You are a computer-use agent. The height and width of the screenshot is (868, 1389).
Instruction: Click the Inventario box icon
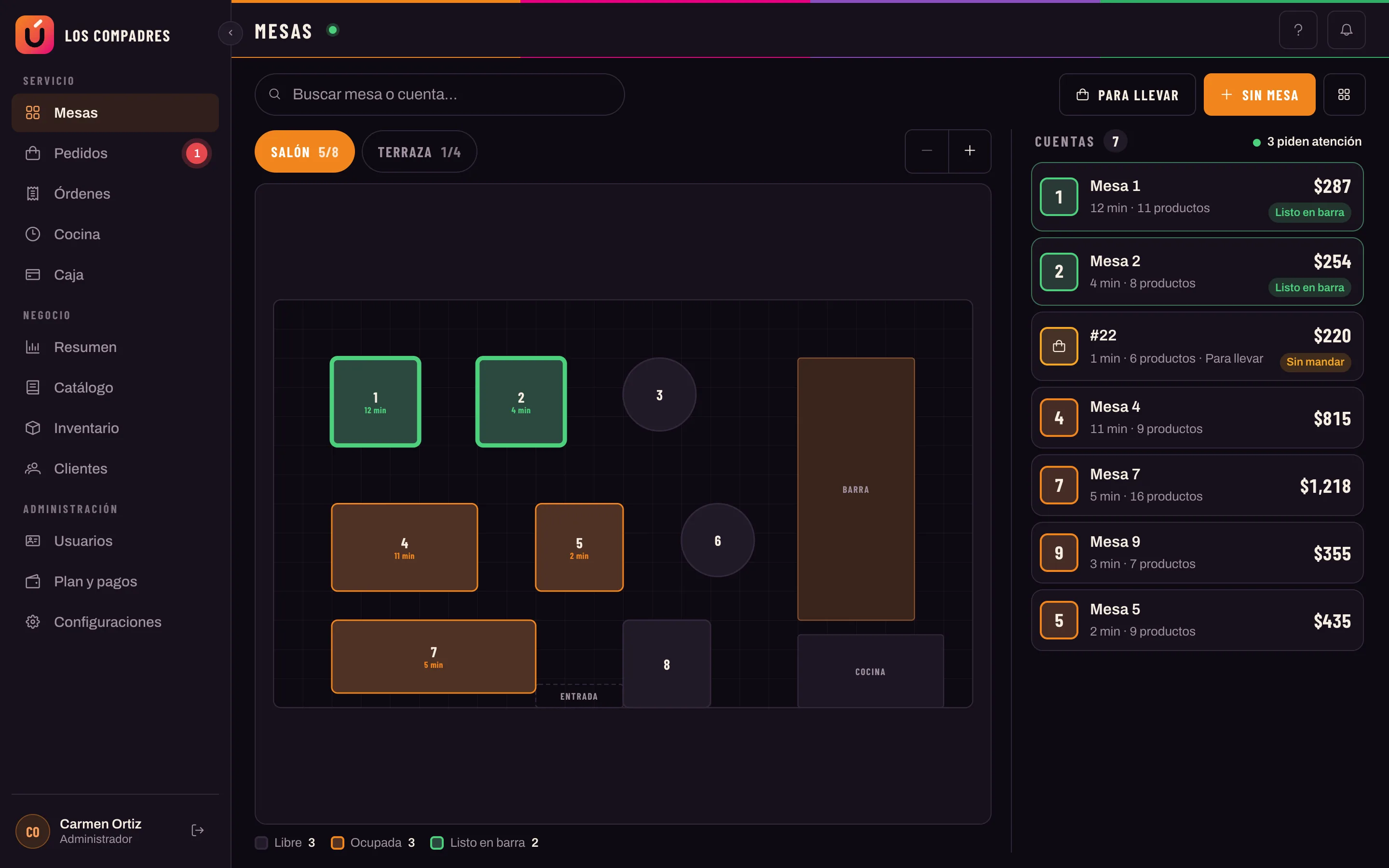tap(33, 428)
